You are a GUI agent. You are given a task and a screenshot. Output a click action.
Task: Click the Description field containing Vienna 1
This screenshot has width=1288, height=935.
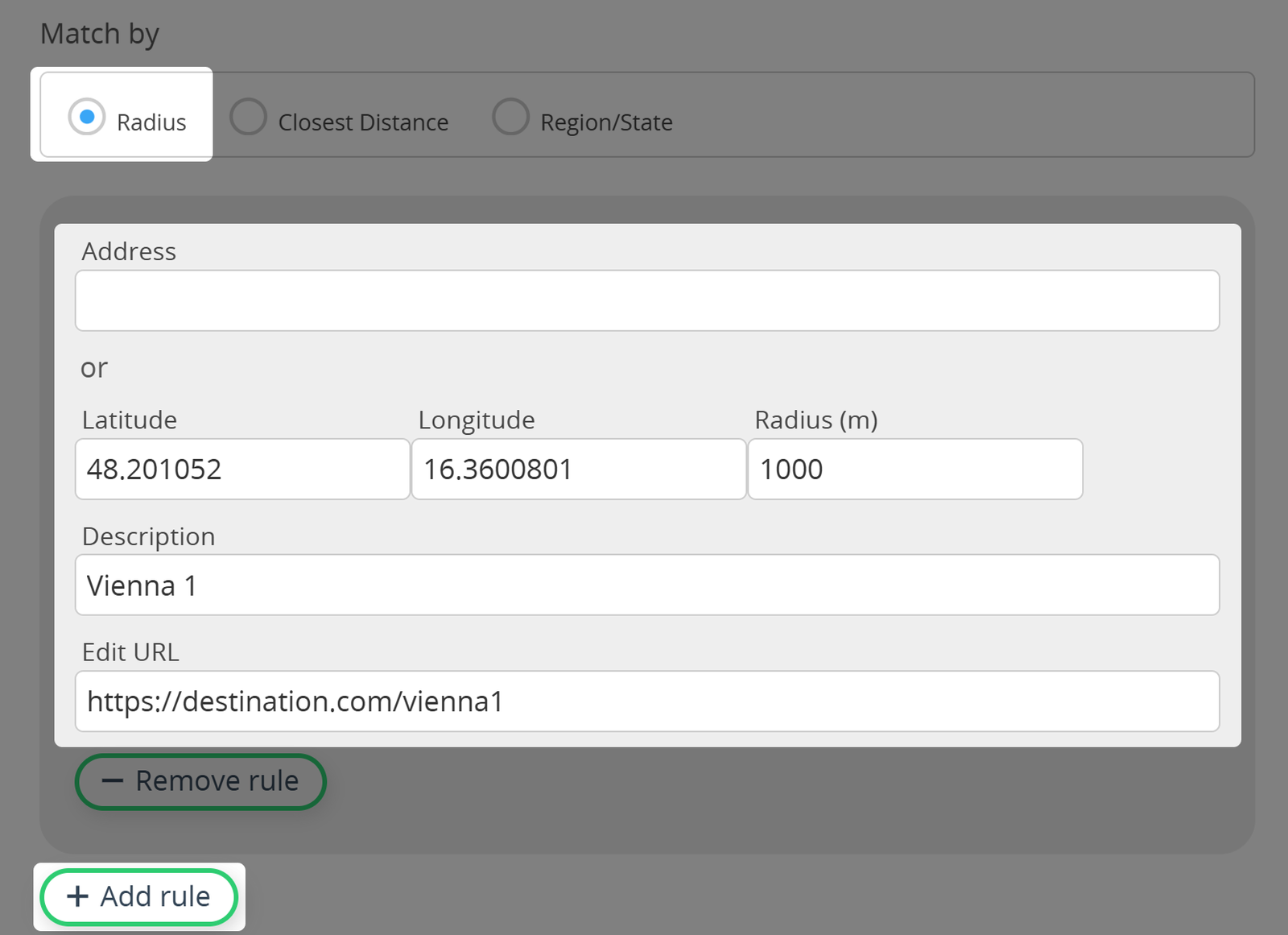tap(646, 585)
